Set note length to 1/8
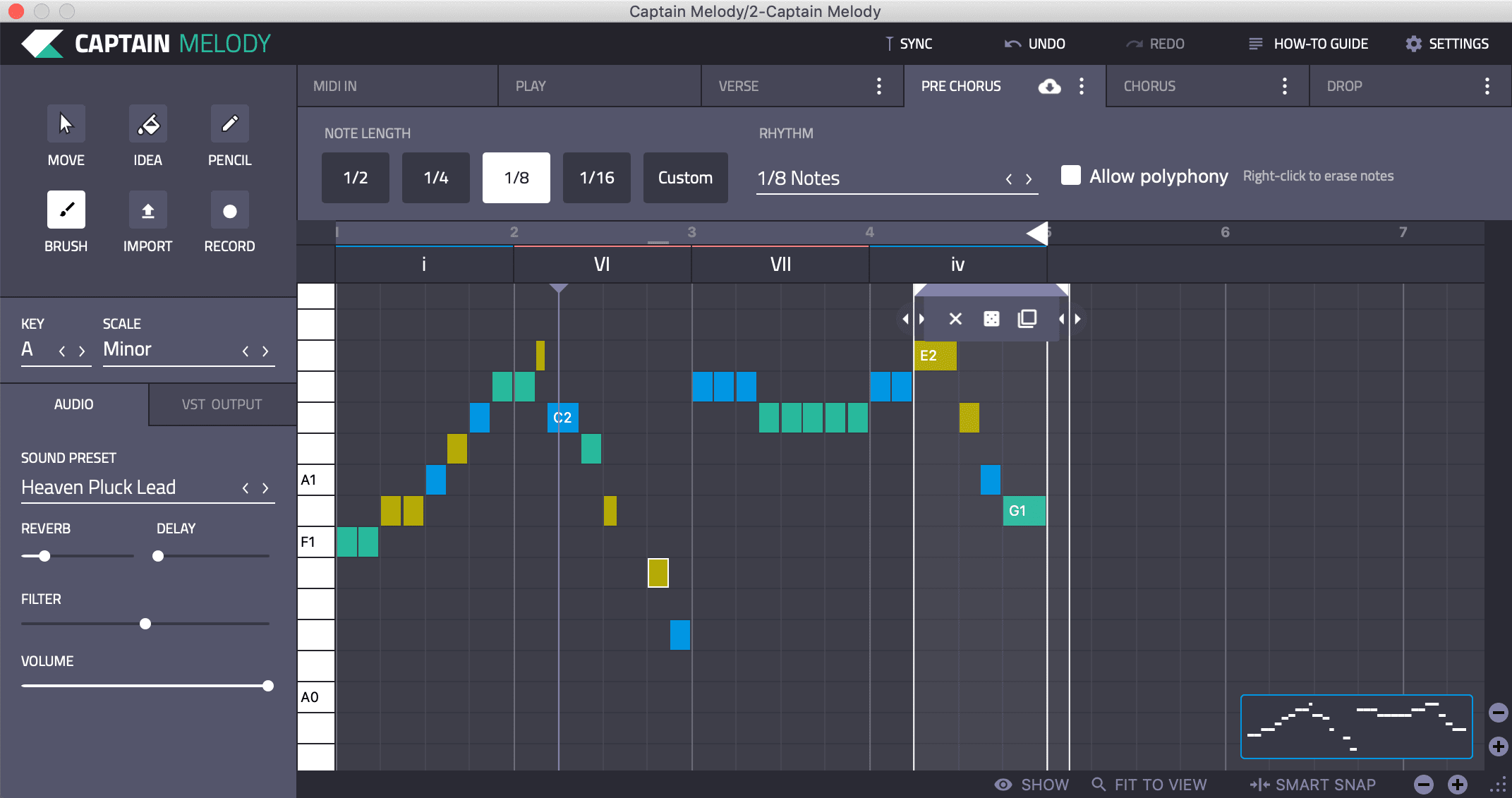 click(x=516, y=178)
